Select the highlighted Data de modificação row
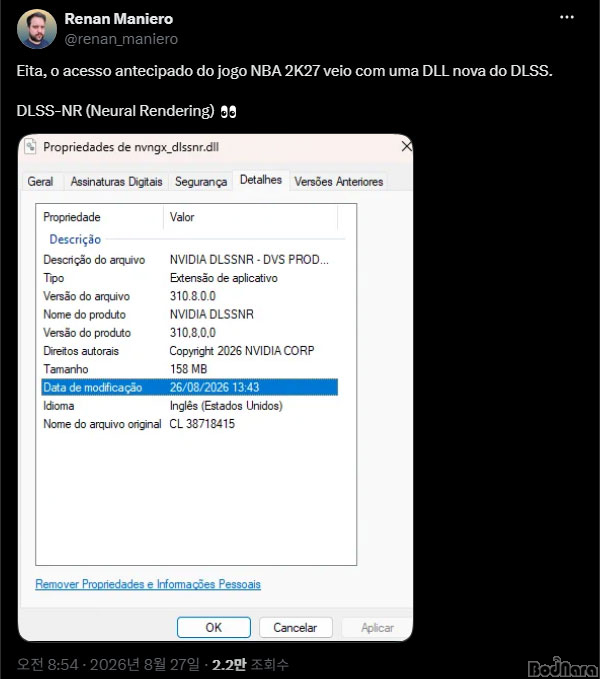The height and width of the screenshot is (679, 600). (x=190, y=387)
